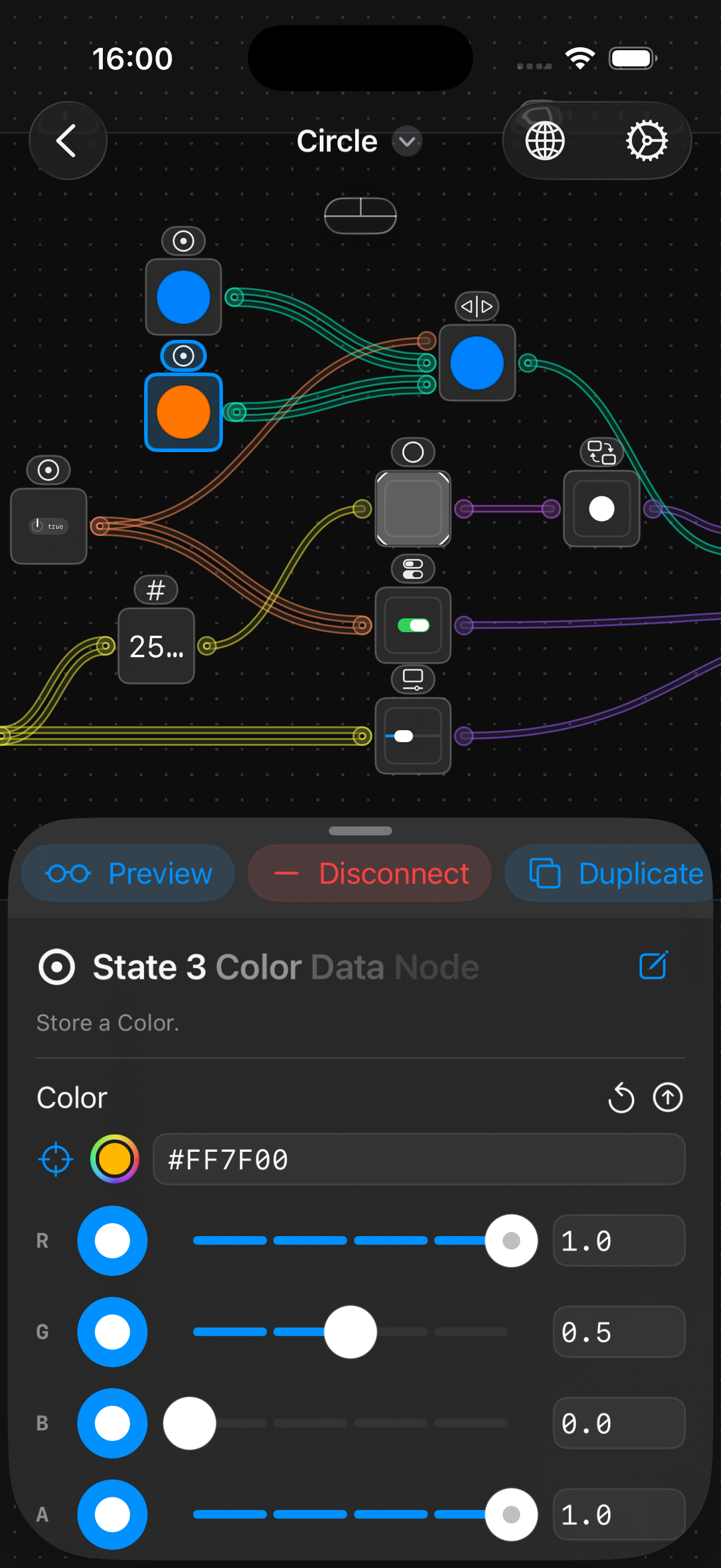Open the rainbow color wheel swatch
The width and height of the screenshot is (721, 1568).
pyautogui.click(x=114, y=1159)
